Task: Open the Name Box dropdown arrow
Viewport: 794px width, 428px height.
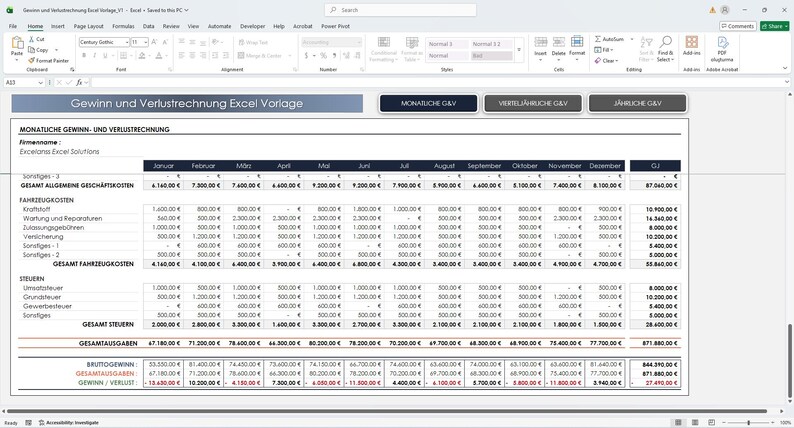Action: point(41,83)
